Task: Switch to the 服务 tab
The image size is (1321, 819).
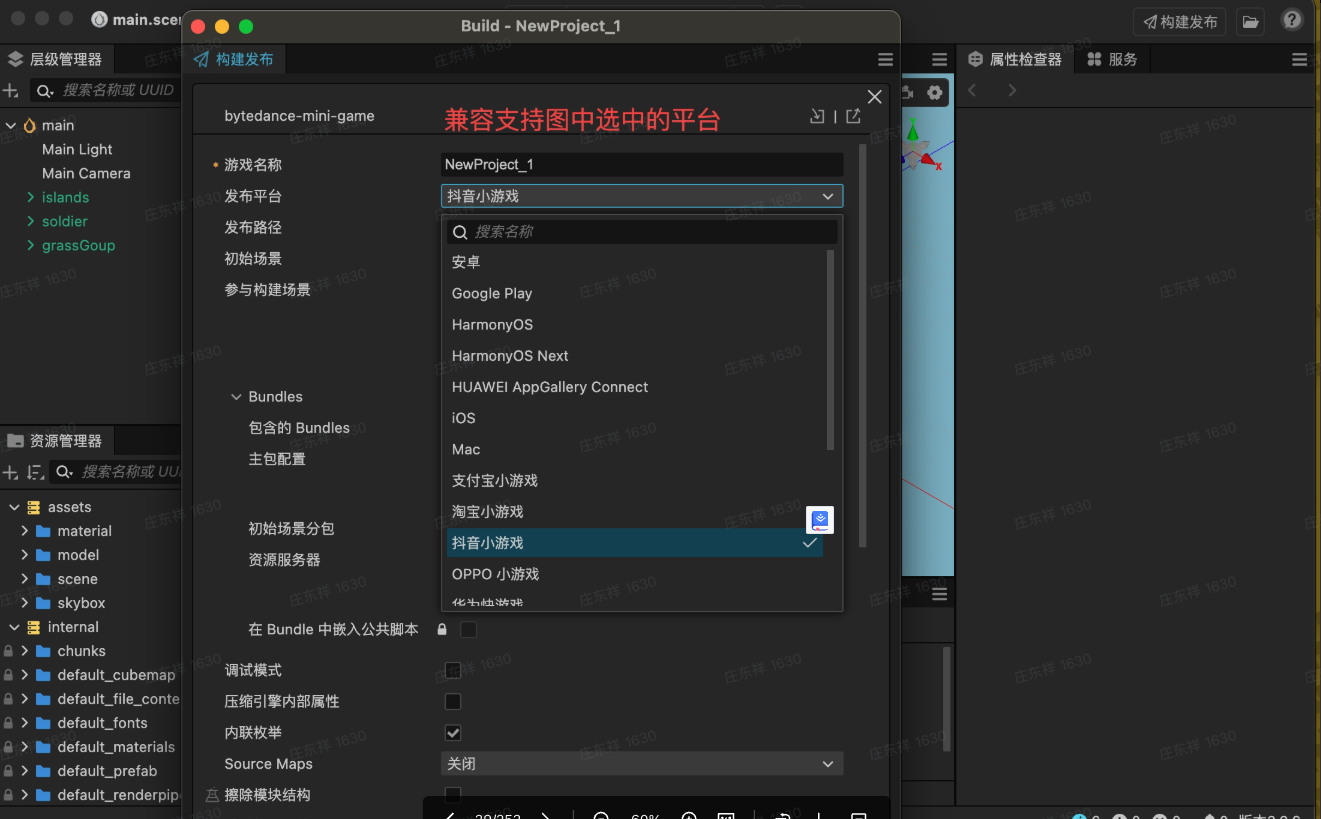Action: pos(1113,60)
